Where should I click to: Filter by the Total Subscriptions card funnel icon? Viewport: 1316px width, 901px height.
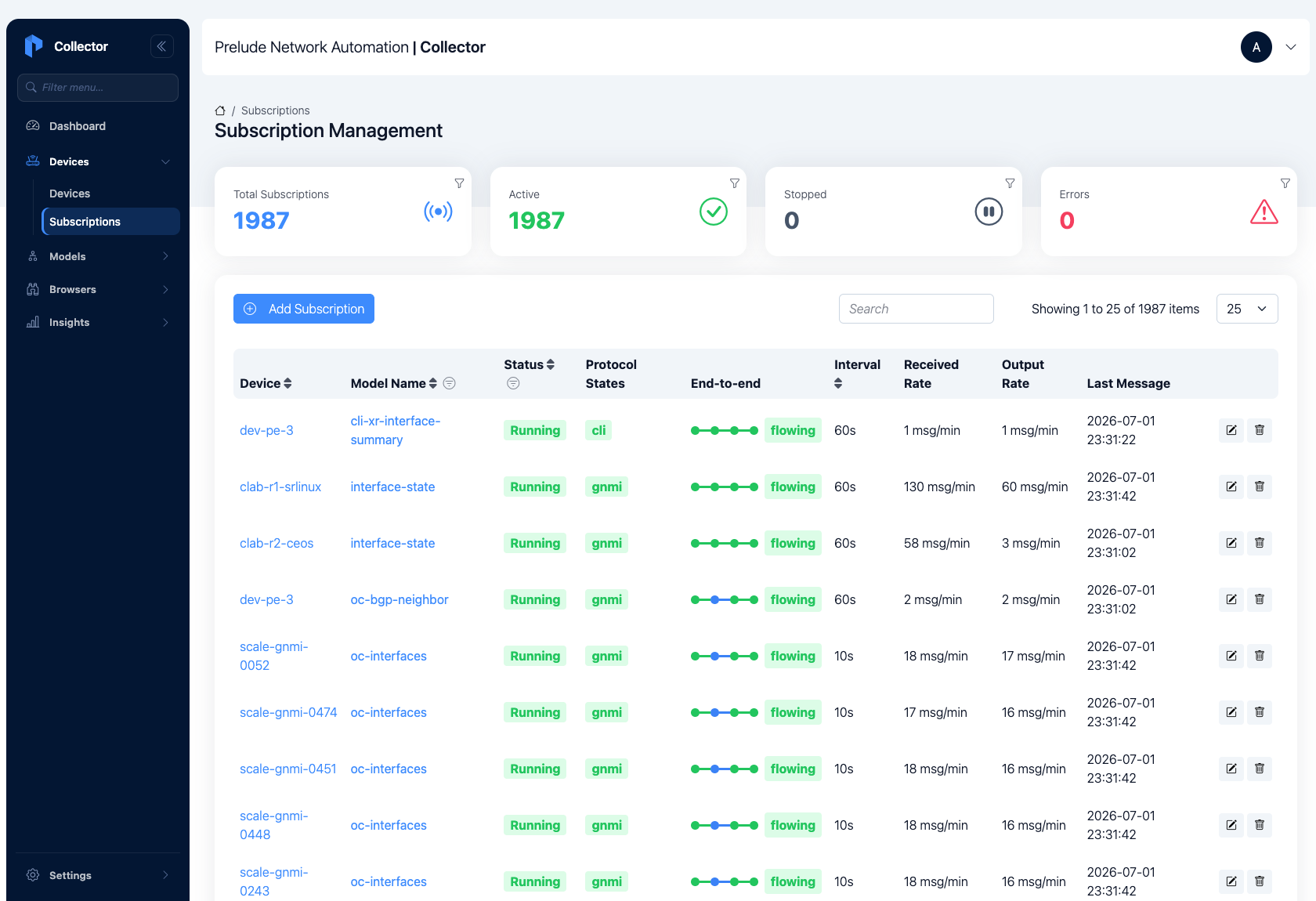460,183
